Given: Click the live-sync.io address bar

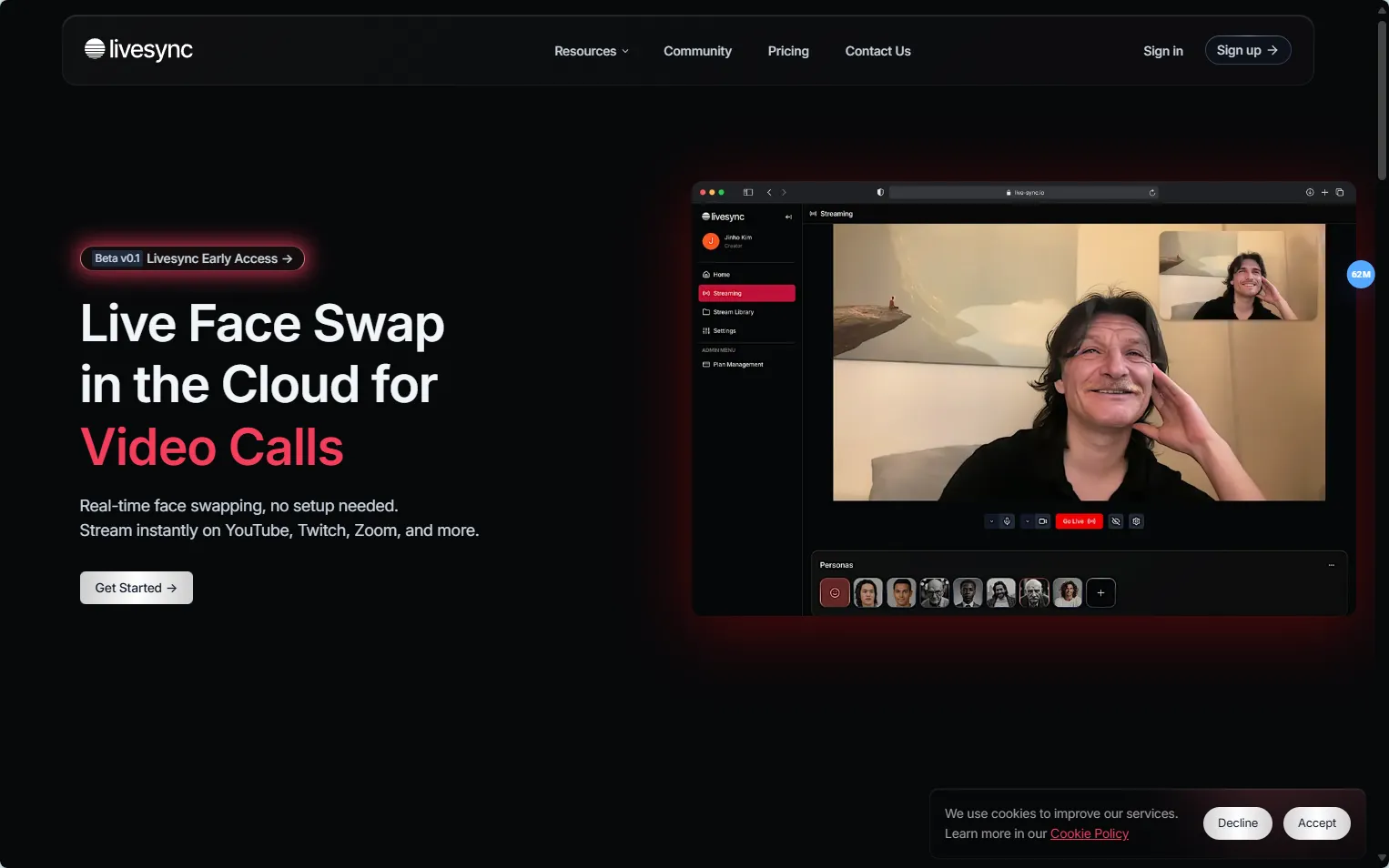Looking at the screenshot, I should [x=1024, y=192].
